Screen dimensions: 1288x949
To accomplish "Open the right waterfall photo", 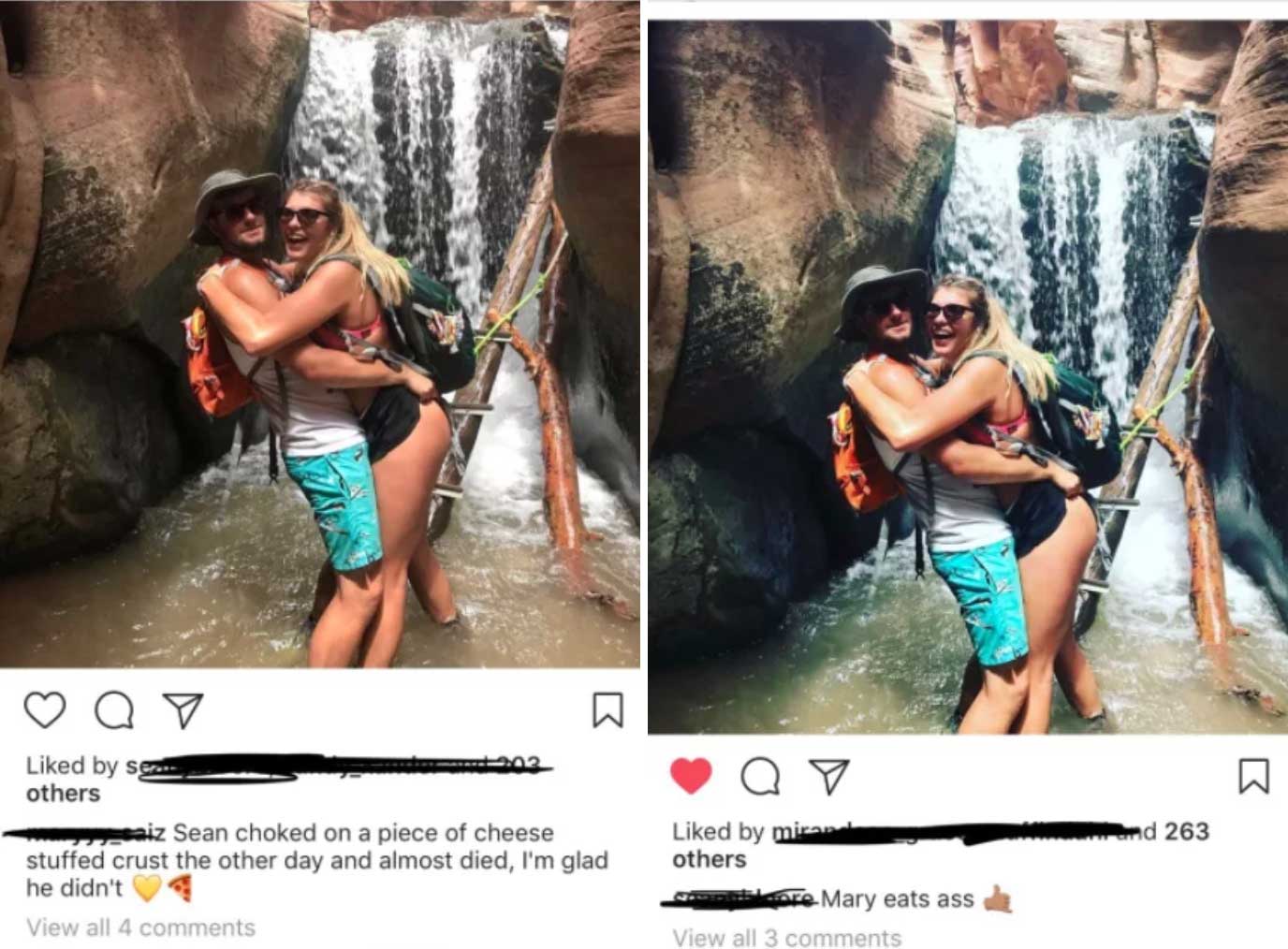I will coord(968,376).
